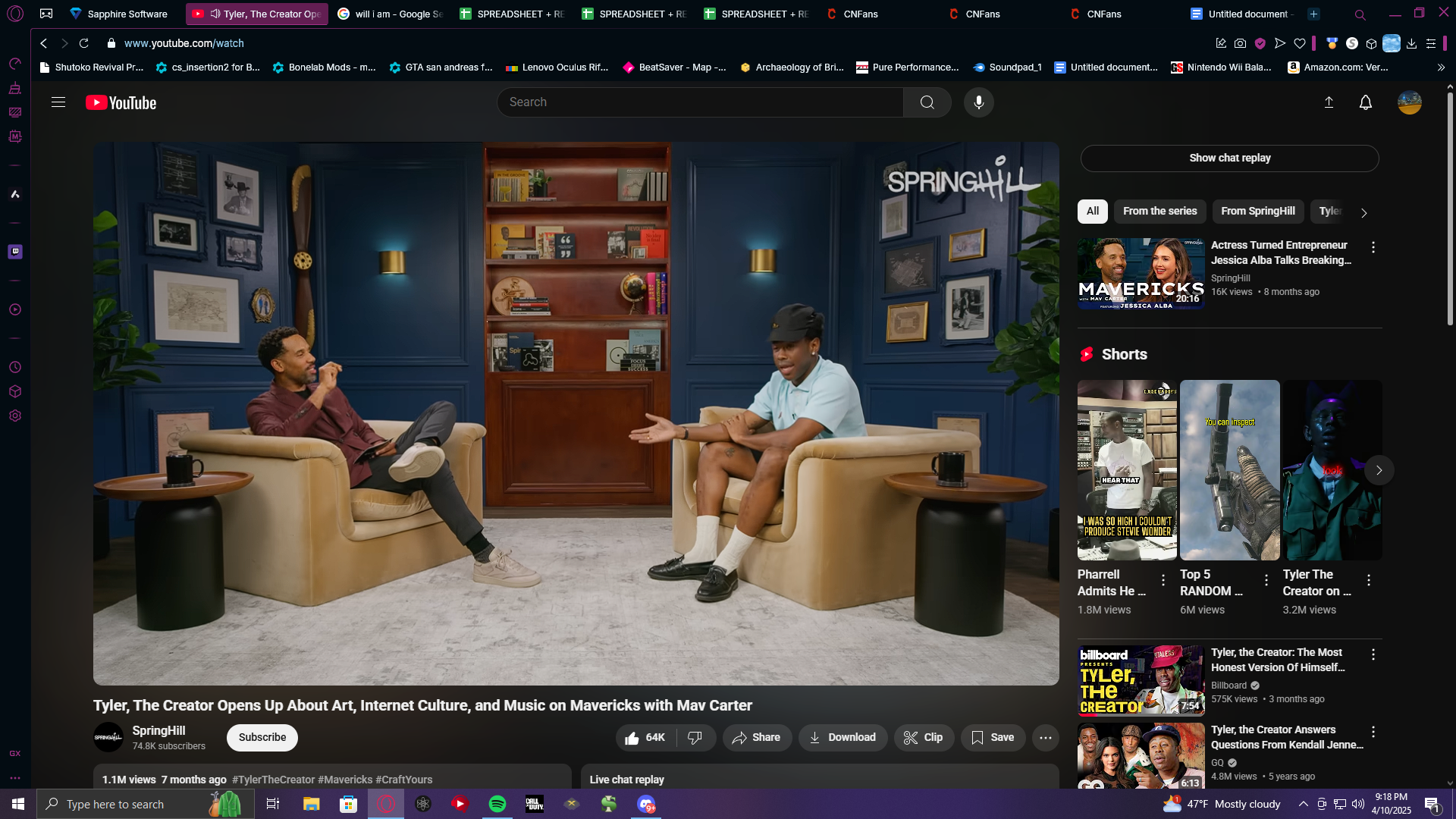Open YouTube notifications bell
The width and height of the screenshot is (1456, 819).
[1365, 102]
